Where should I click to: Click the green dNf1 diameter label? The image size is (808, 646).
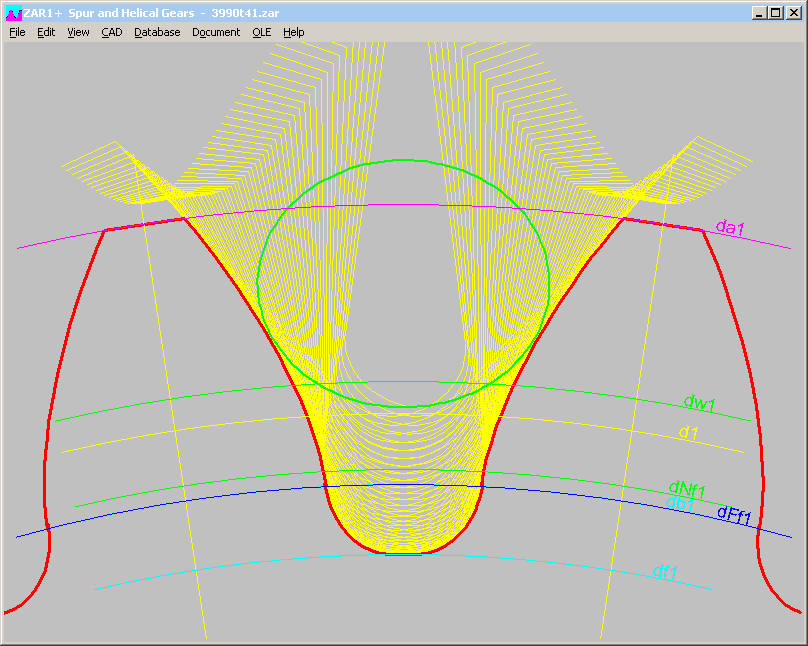point(687,490)
